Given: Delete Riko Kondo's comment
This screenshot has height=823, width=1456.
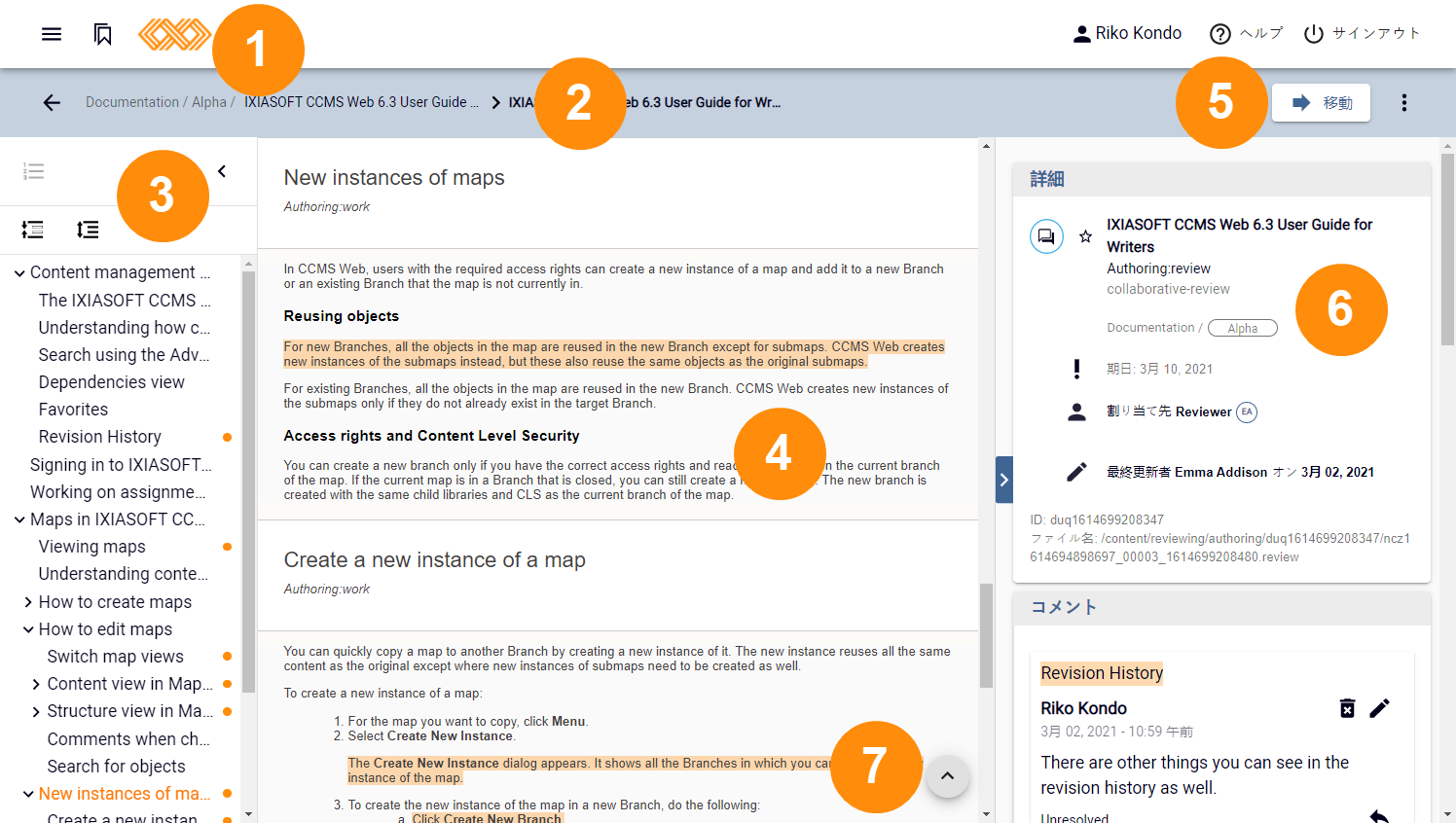Looking at the screenshot, I should 1347,708.
